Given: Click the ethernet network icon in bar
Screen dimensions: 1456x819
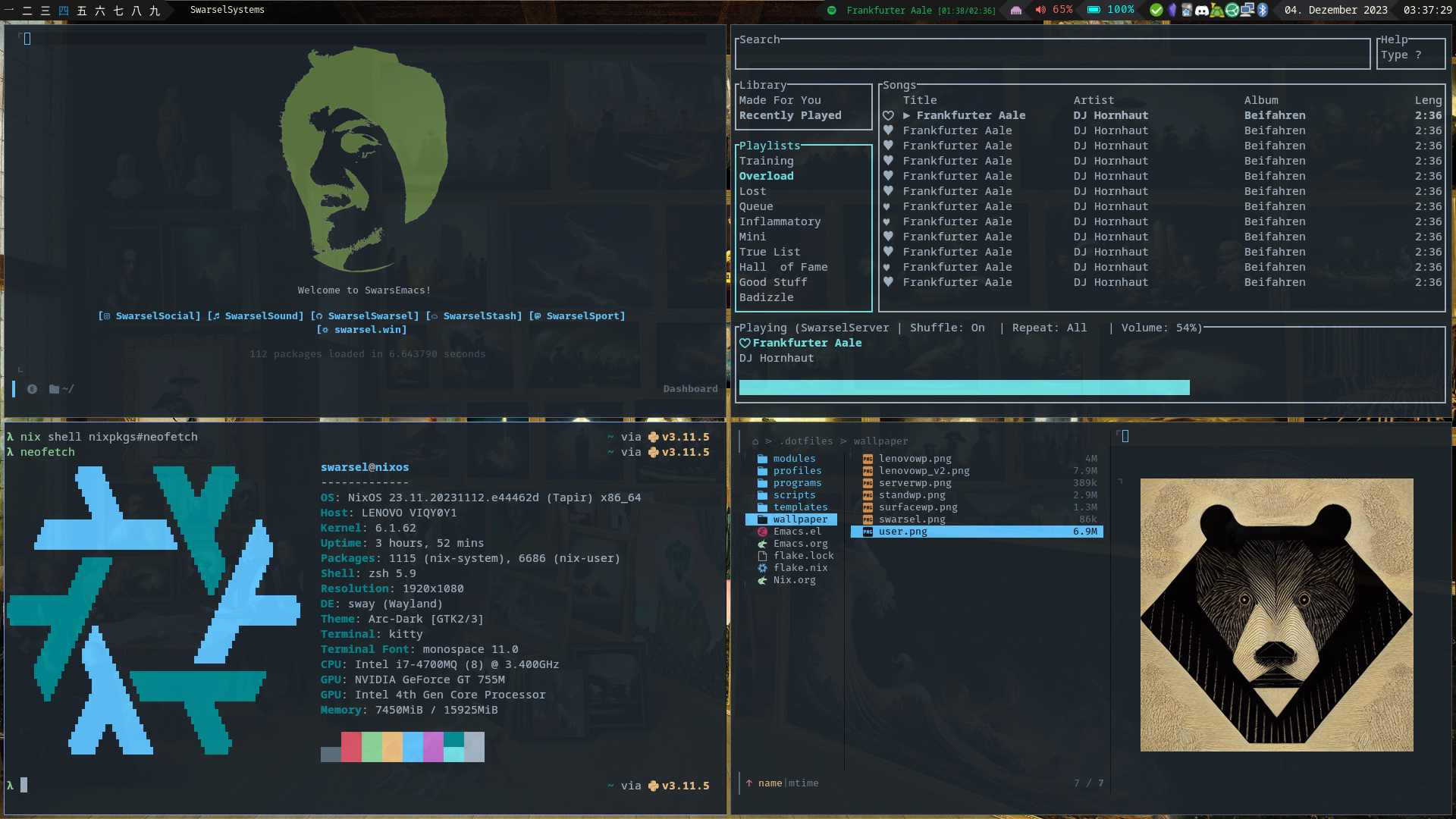Looking at the screenshot, I should (1016, 11).
